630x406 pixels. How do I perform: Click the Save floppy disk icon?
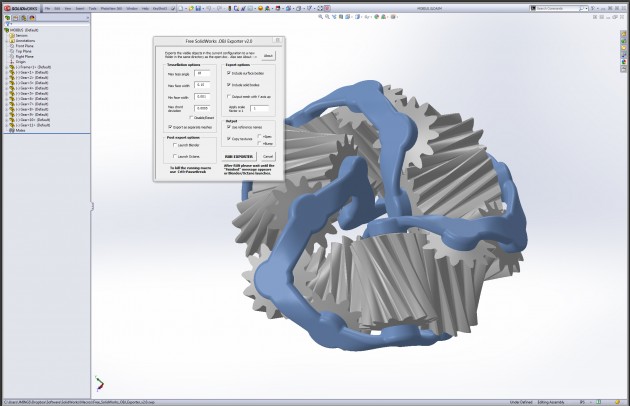198,8
